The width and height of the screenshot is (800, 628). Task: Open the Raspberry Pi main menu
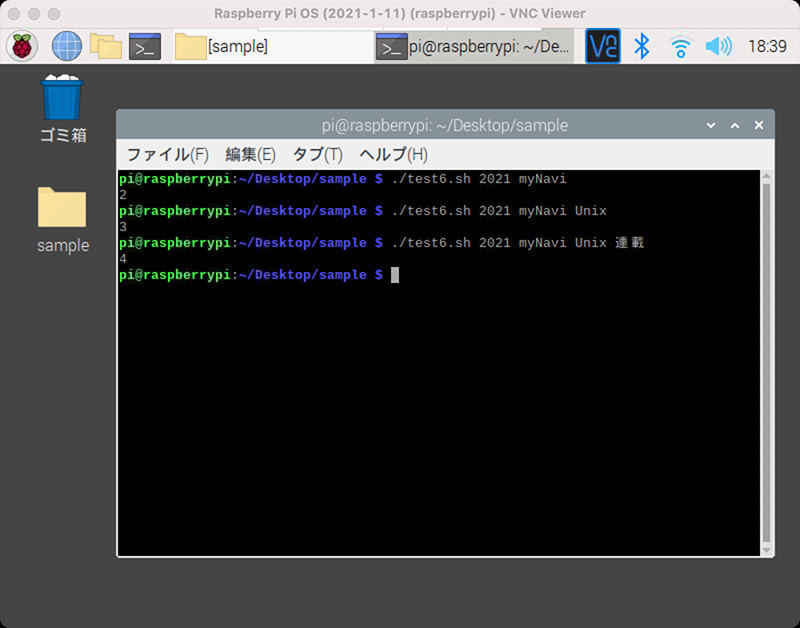[x=22, y=46]
